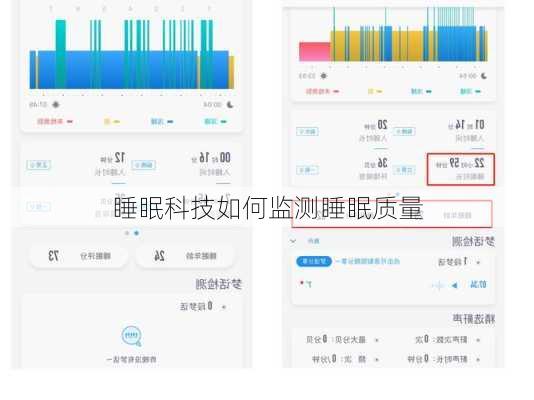Tap the blue pill button in right dream-talk card
Viewport: 534px width, 400px height.
pos(314,261)
